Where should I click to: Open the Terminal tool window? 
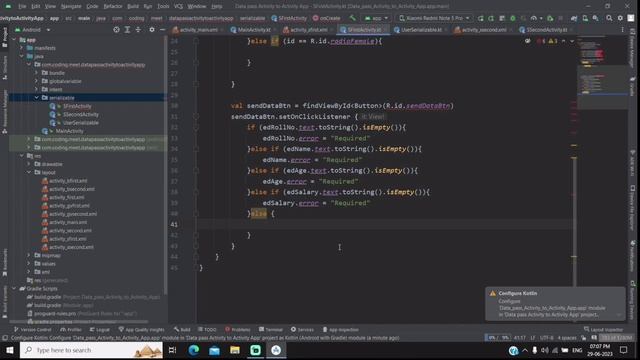(271, 329)
